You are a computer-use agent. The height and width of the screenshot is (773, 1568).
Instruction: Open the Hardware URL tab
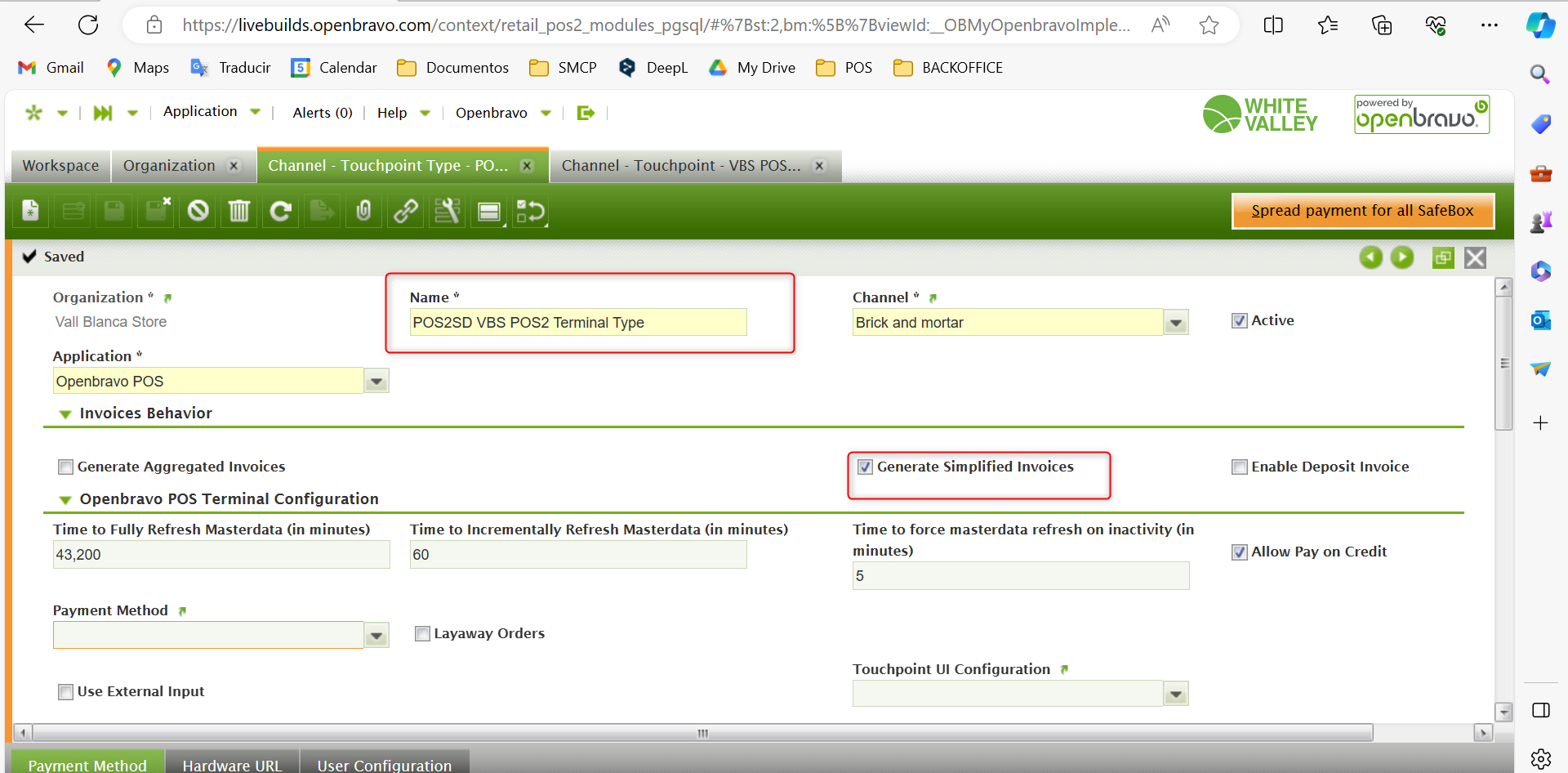(232, 765)
